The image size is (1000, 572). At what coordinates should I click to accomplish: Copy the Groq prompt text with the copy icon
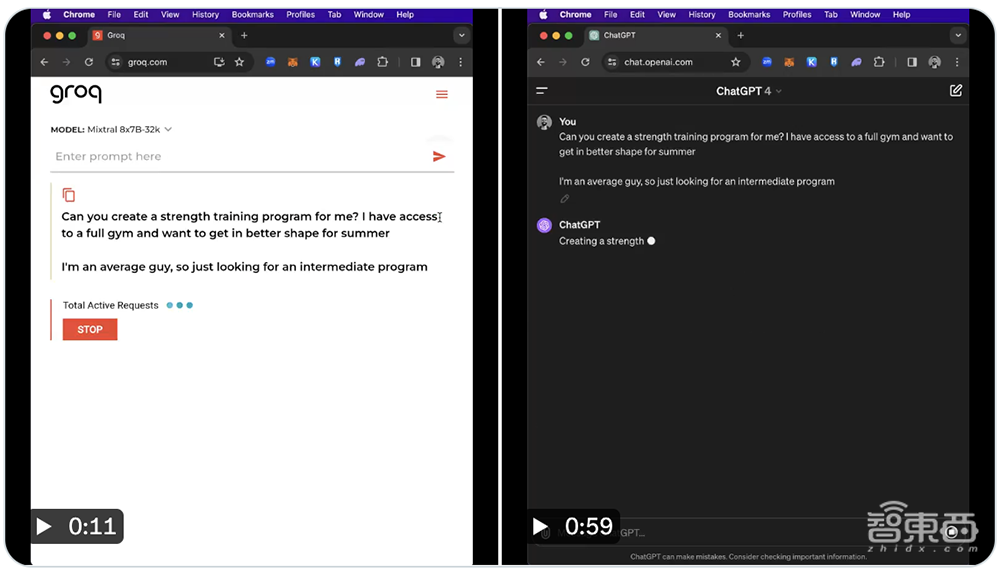click(69, 195)
